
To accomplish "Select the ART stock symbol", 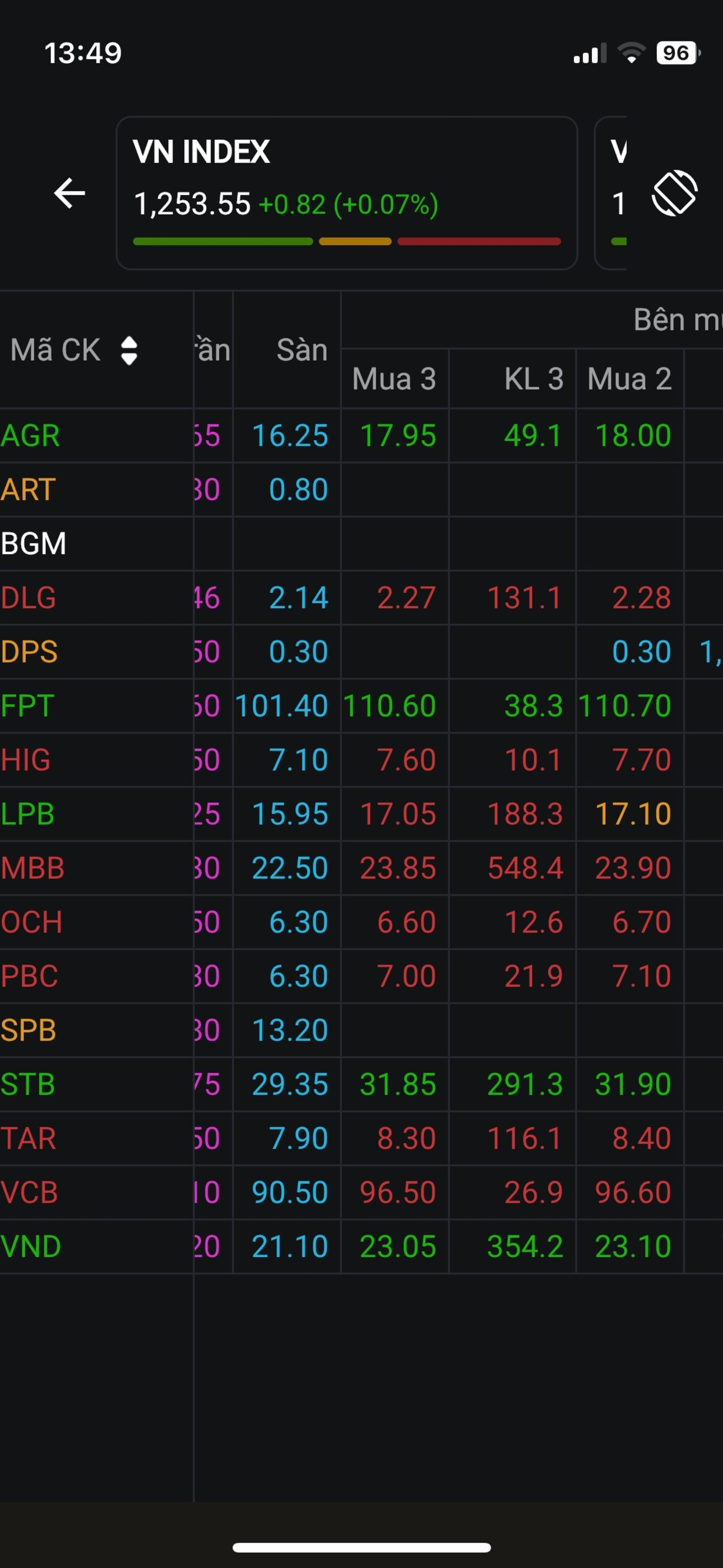I will [29, 490].
